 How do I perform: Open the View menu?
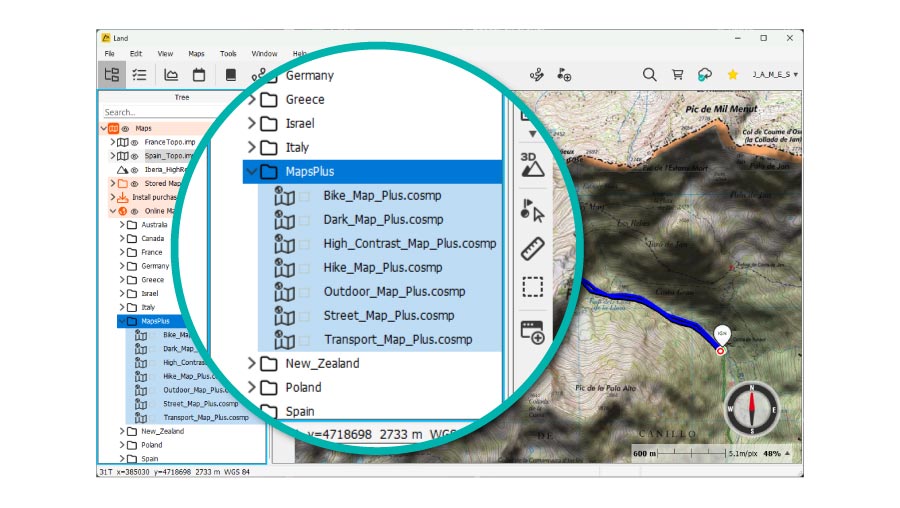point(165,53)
